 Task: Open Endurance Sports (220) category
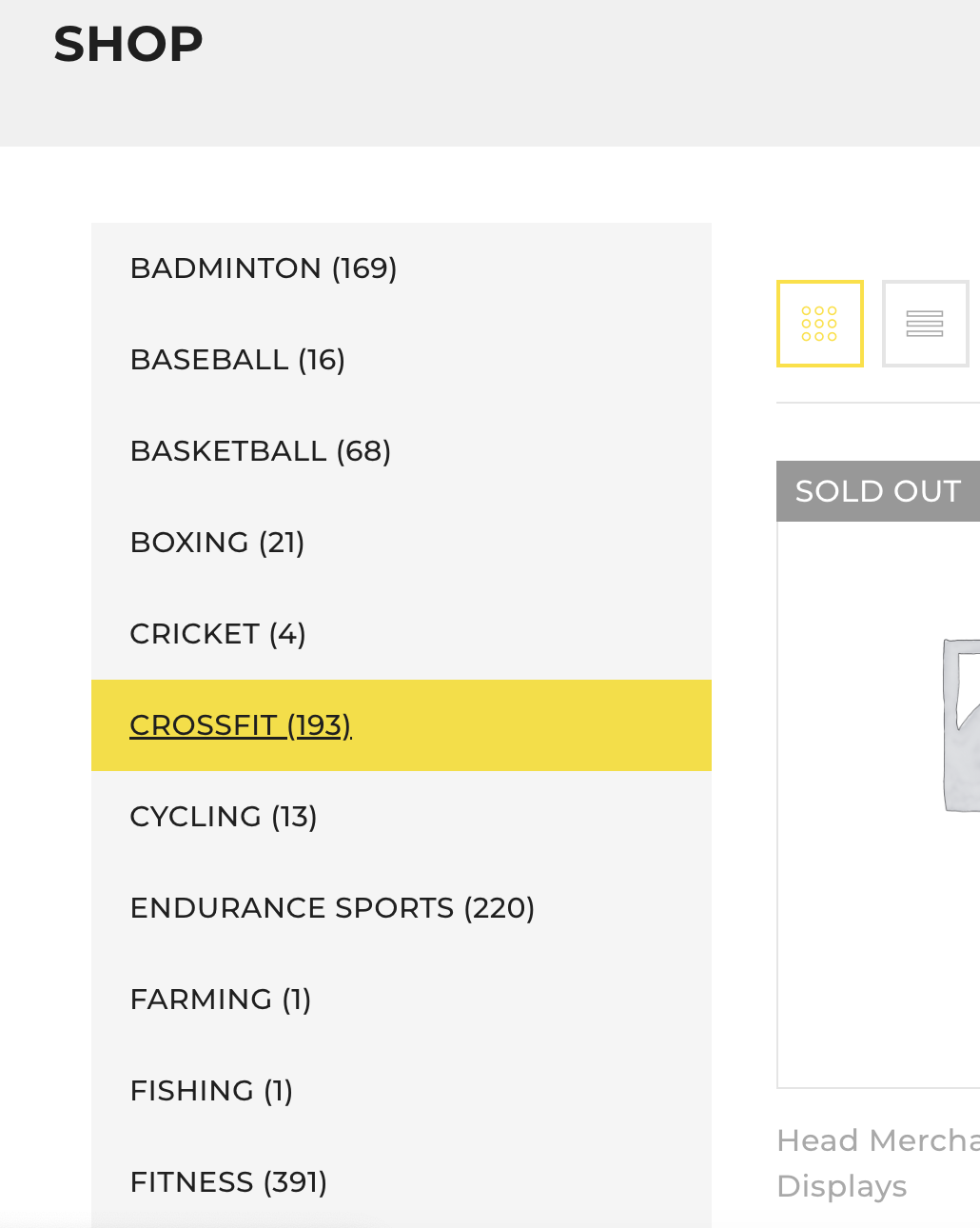pyautogui.click(x=332, y=908)
